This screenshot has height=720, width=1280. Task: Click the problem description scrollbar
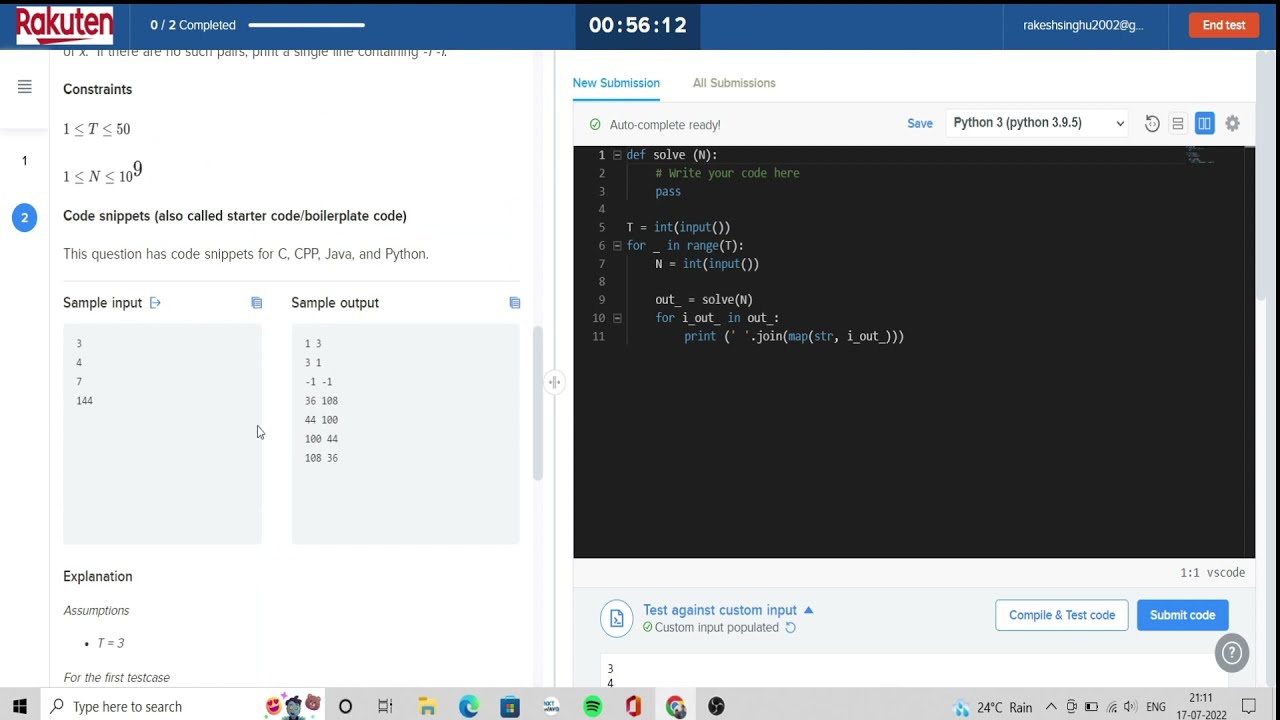[538, 403]
